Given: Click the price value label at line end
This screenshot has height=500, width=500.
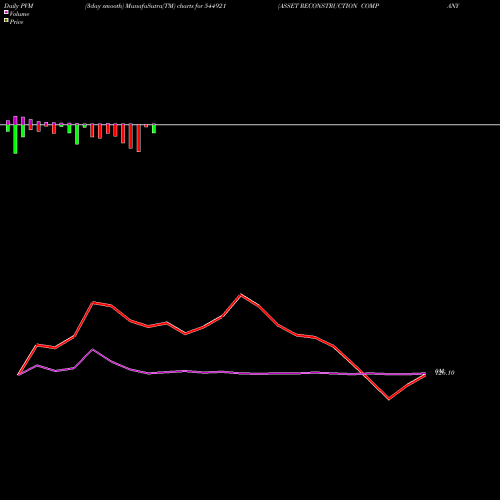Looking at the screenshot, I should [x=445, y=372].
